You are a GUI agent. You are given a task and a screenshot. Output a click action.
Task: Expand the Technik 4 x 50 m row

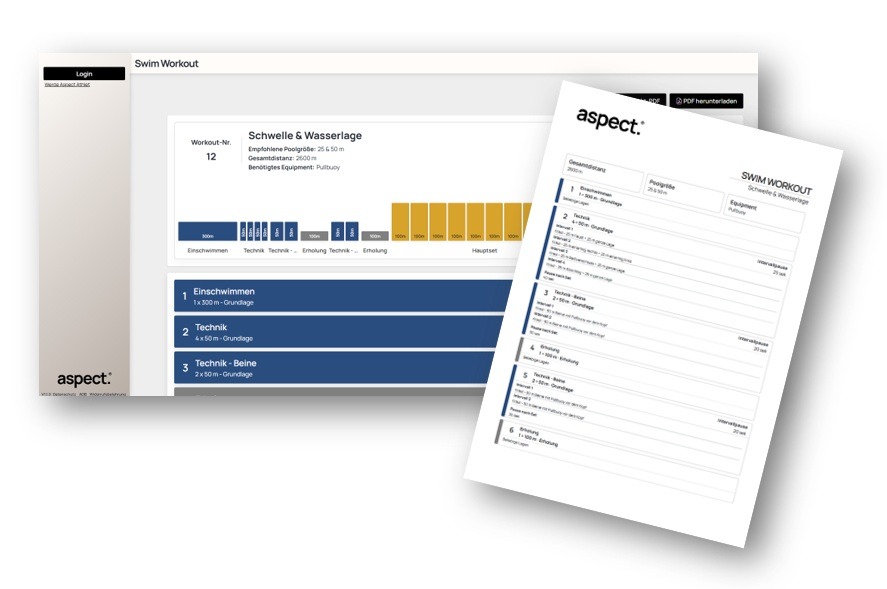340,331
